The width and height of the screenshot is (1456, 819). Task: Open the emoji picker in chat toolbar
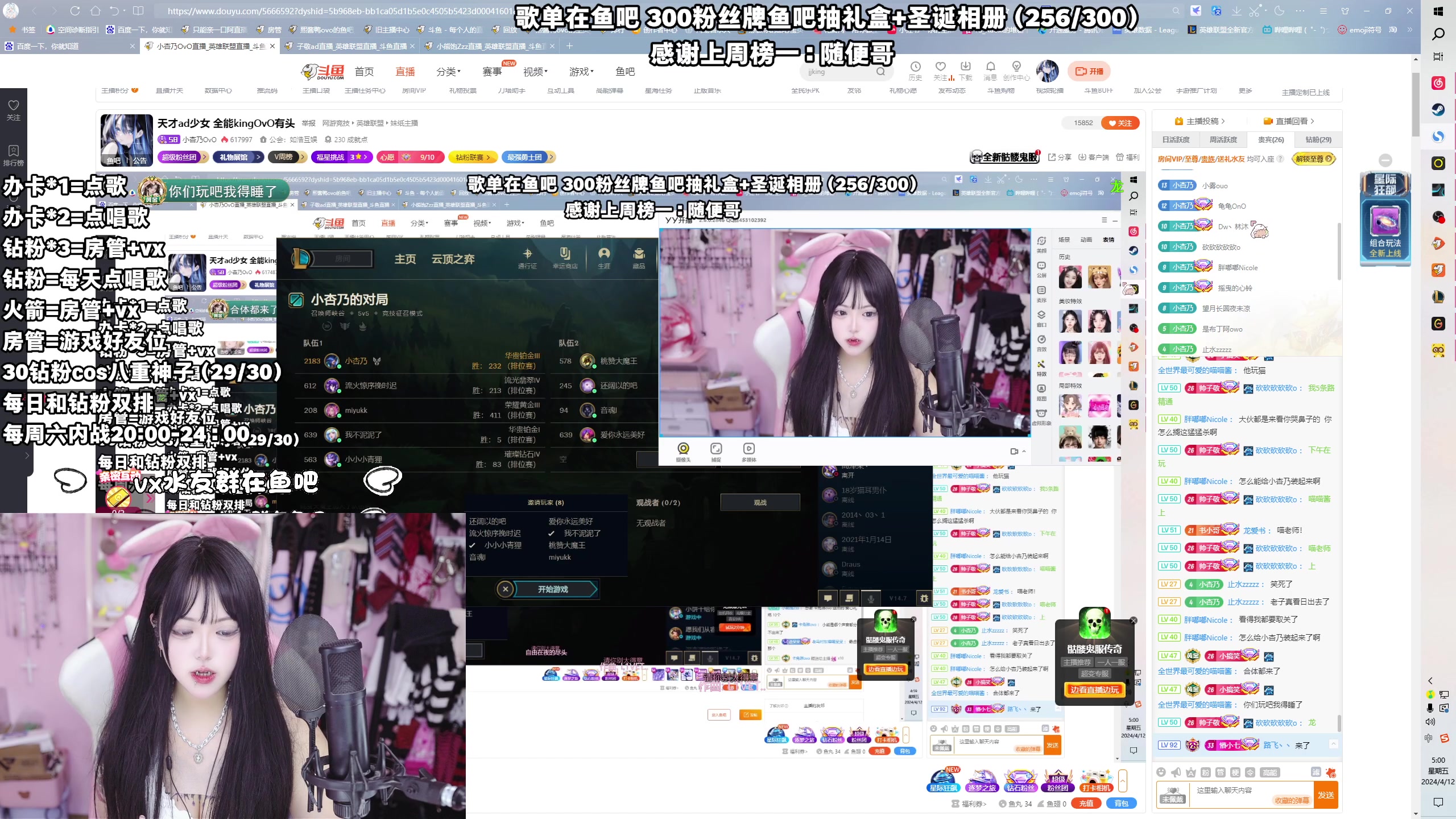[1161, 772]
